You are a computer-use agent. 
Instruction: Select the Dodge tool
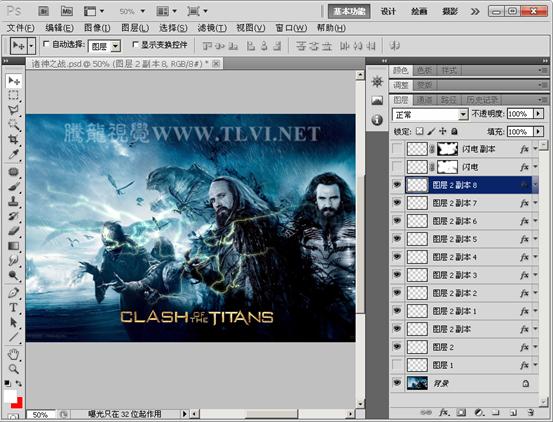pyautogui.click(x=14, y=275)
